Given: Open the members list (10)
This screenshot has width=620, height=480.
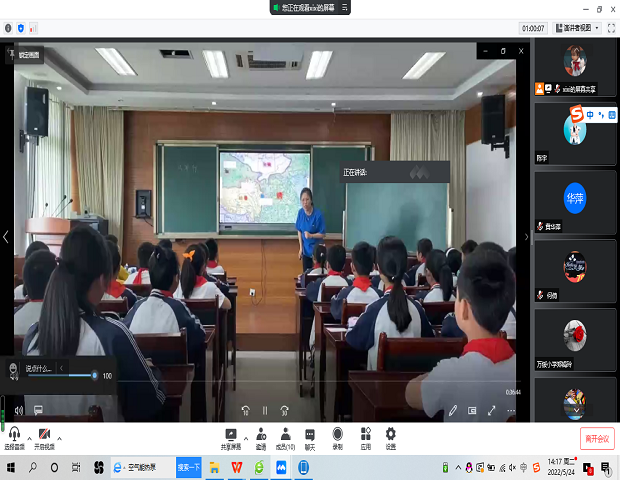Looking at the screenshot, I should 285,439.
